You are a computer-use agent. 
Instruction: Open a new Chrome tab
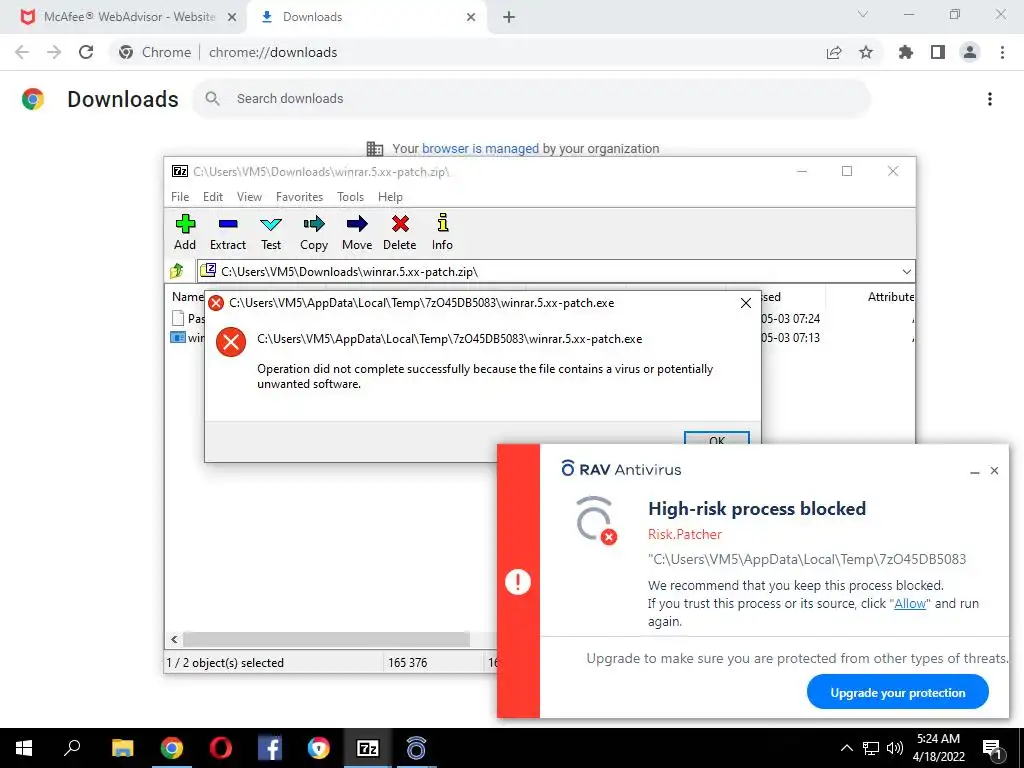509,18
